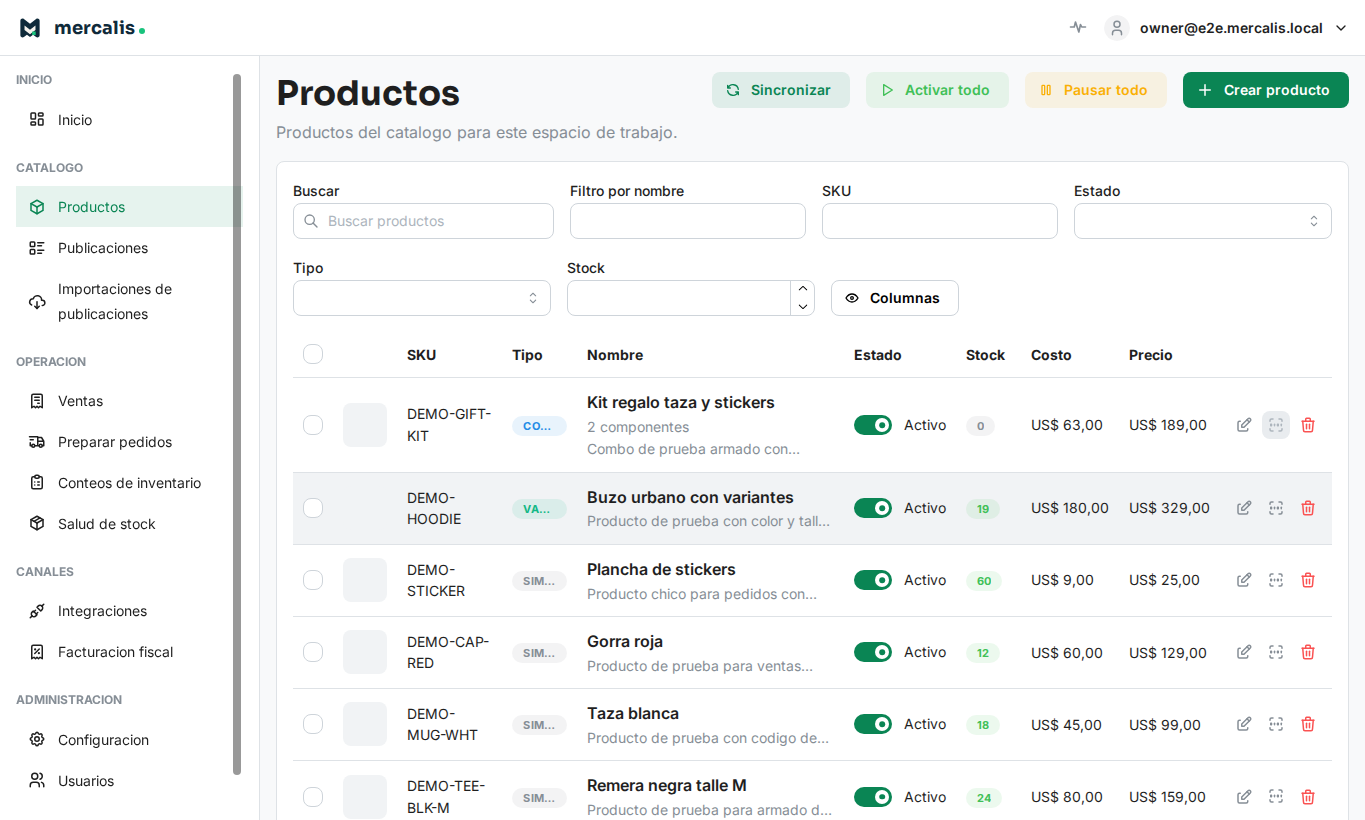This screenshot has width=1365, height=820.
Task: Delete the Gorra roja product
Action: 1308,652
